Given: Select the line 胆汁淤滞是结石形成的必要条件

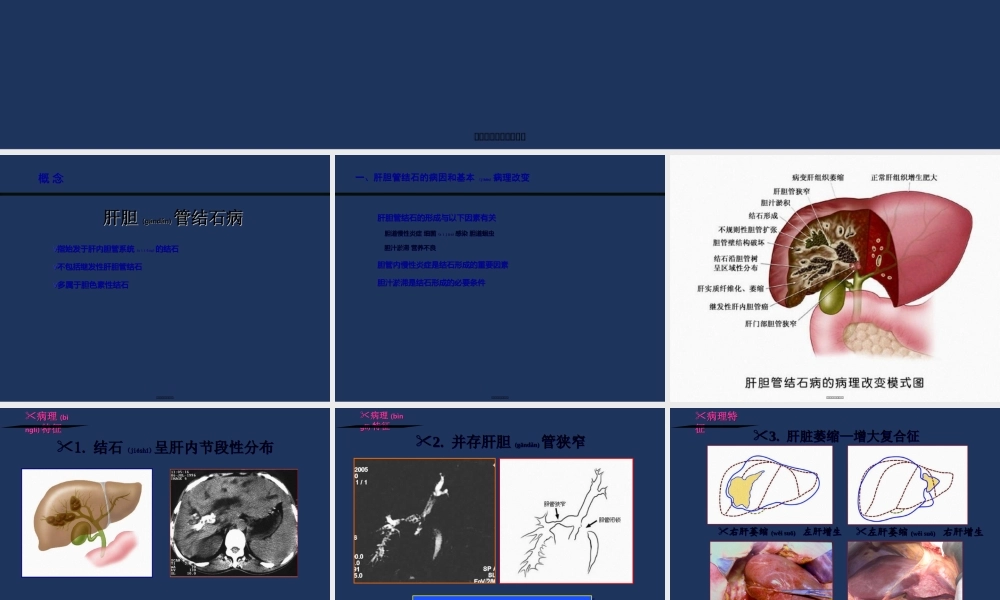Looking at the screenshot, I should point(431,283).
